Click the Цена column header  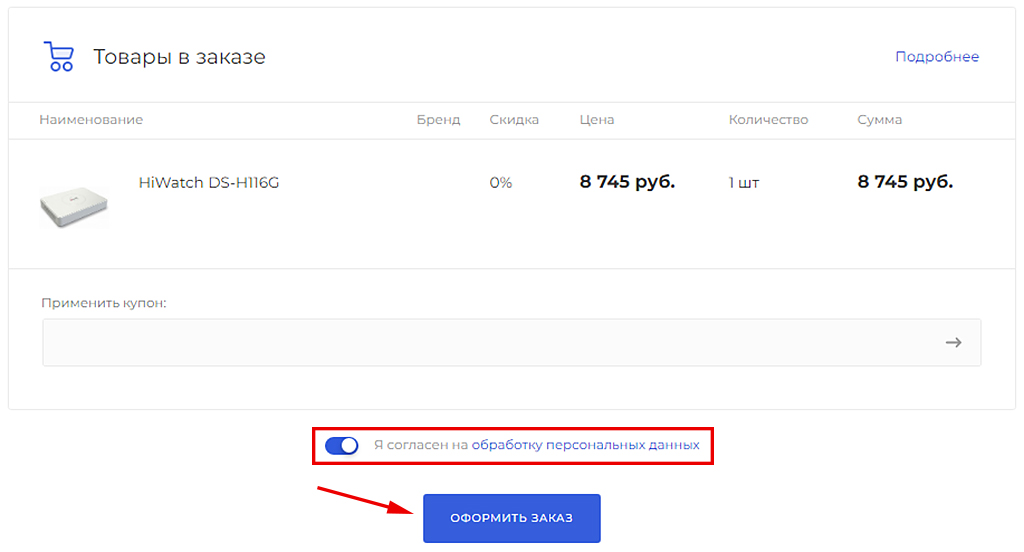point(597,120)
